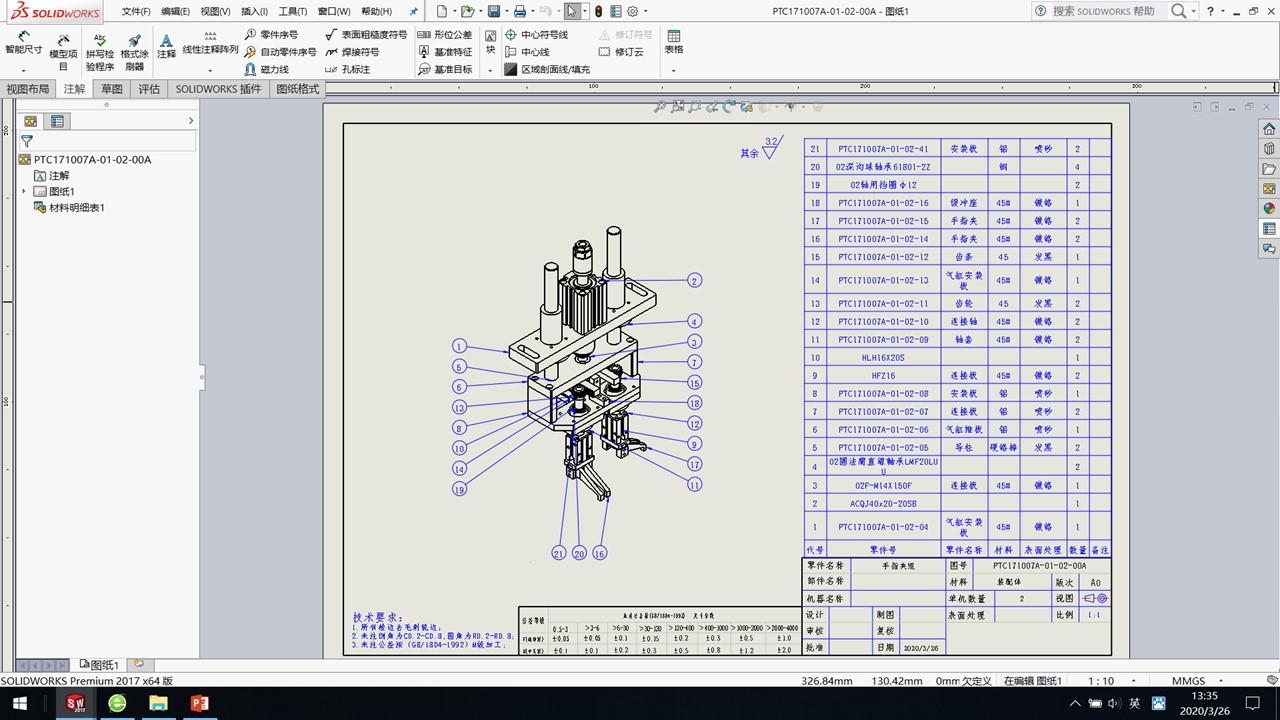Expand the Options gear dropdown arrow
Viewport: 1280px width, 720px height.
[645, 11]
